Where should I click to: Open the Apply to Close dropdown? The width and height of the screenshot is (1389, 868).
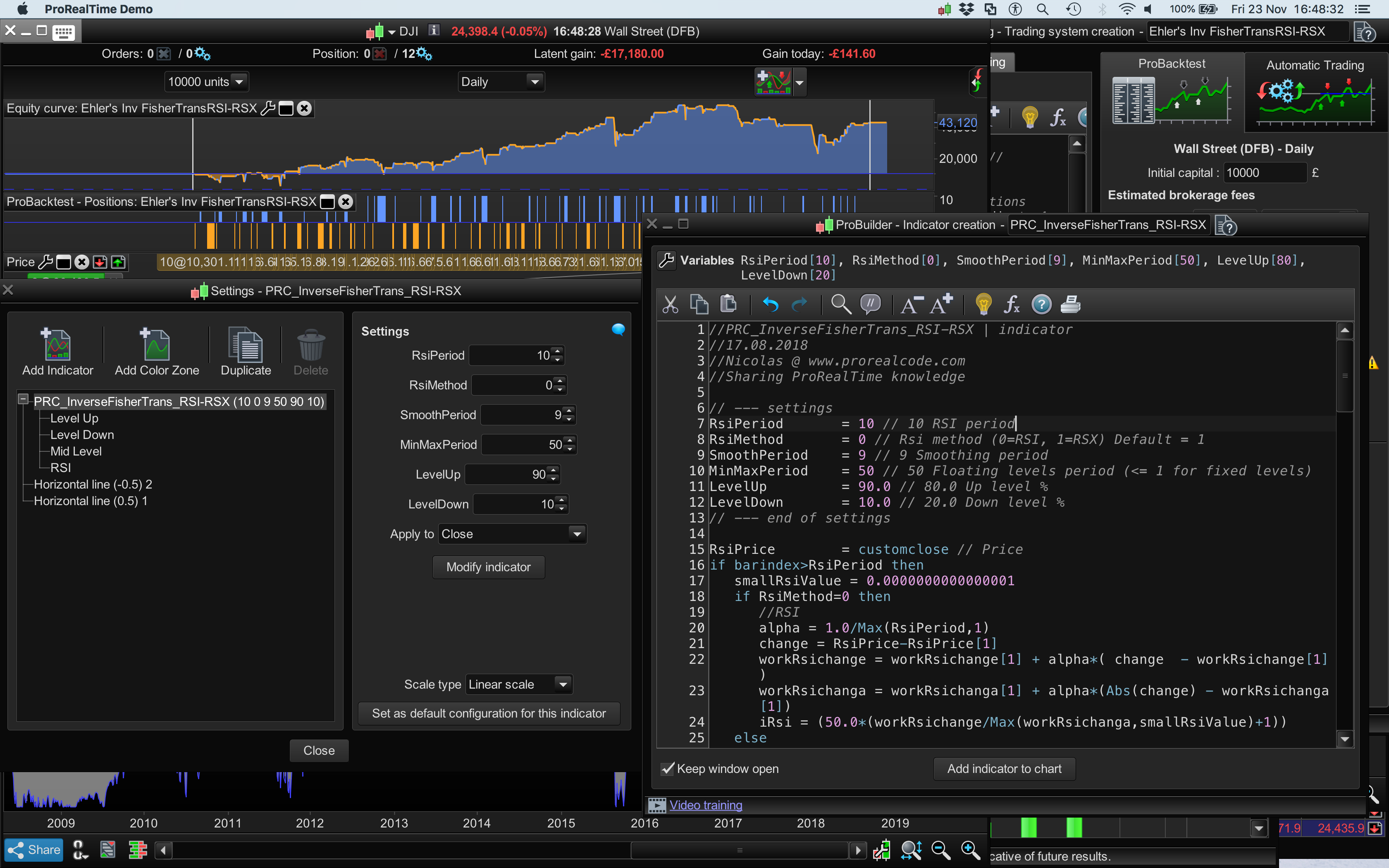[577, 534]
